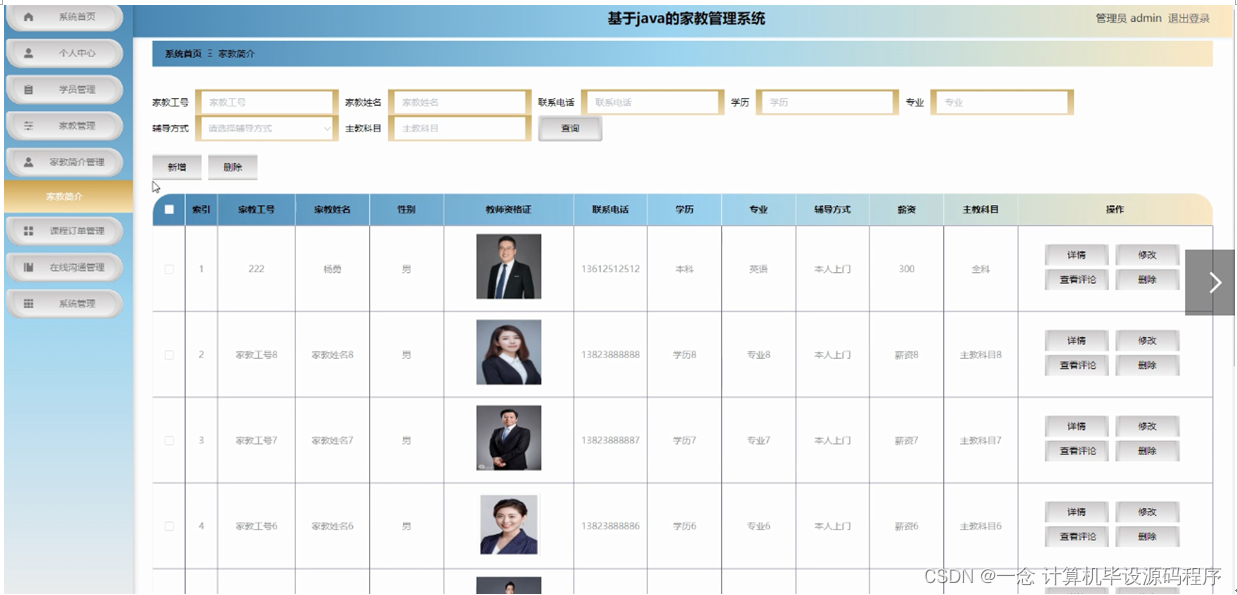Click 查看评论 for row 家教工号8
This screenshot has height=595, width=1237.
click(1076, 366)
